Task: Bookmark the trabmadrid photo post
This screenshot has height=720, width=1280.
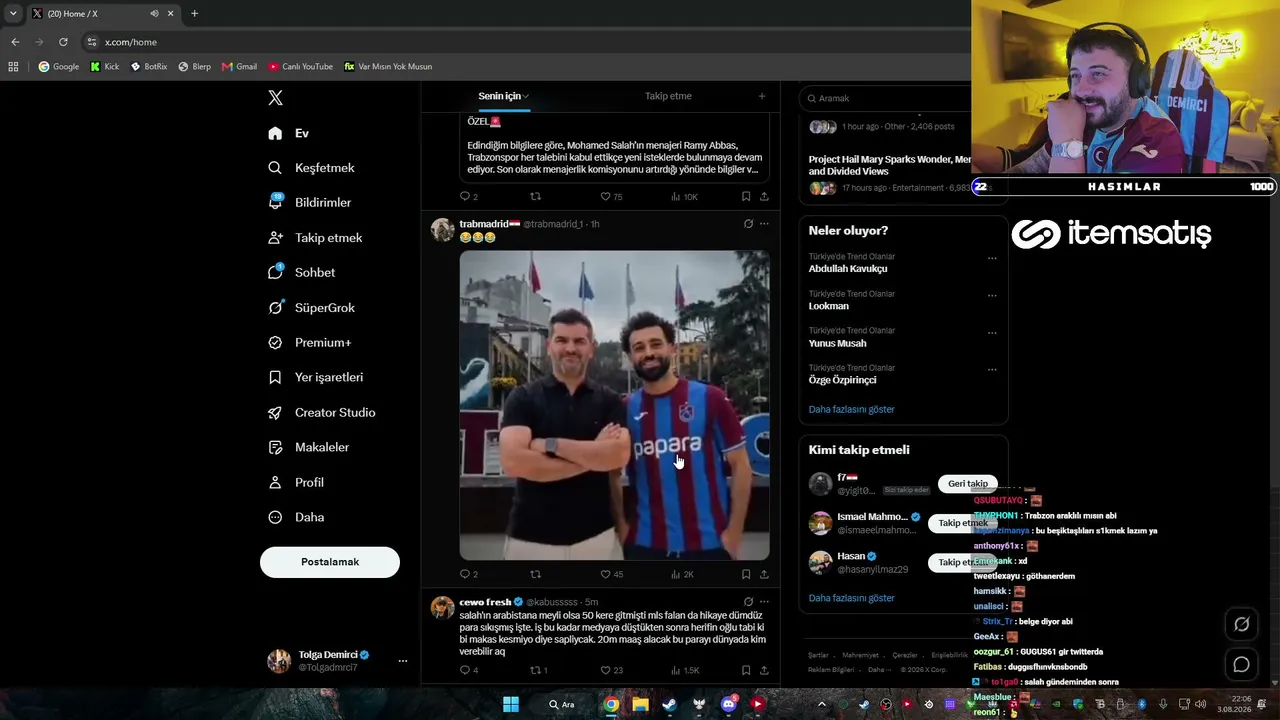Action: [x=746, y=574]
